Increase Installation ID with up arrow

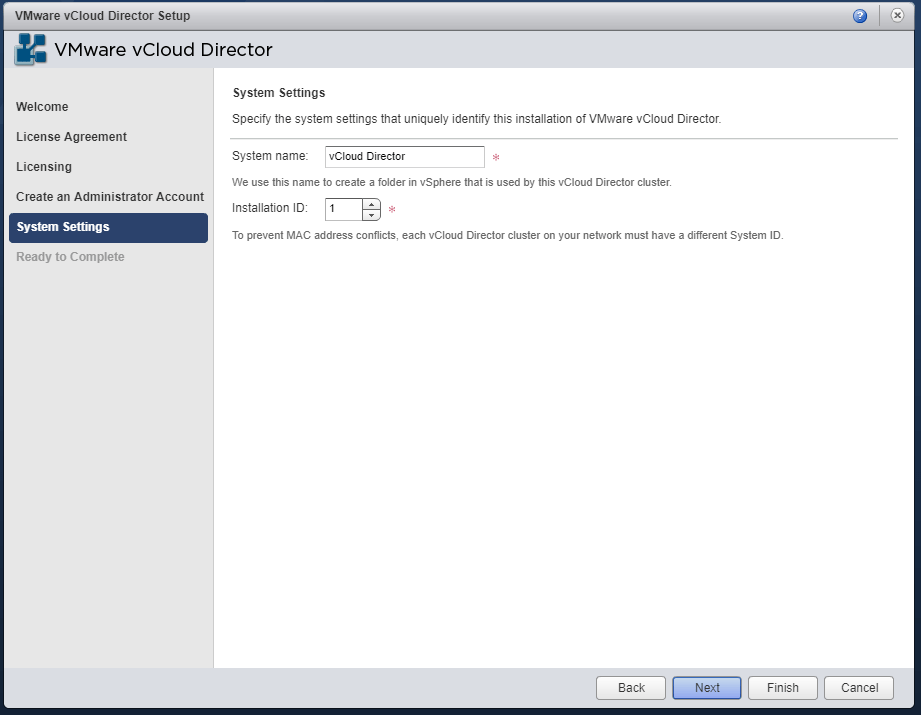372,204
